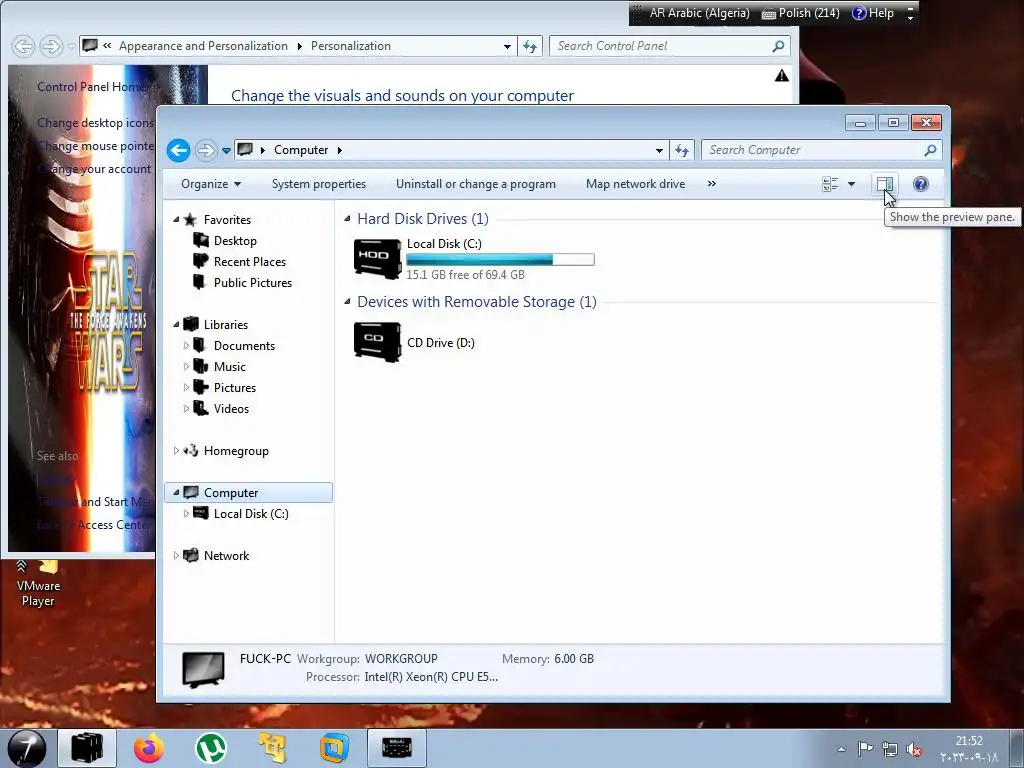Click the HDD icon of Local Disk (C:)

coord(377,259)
